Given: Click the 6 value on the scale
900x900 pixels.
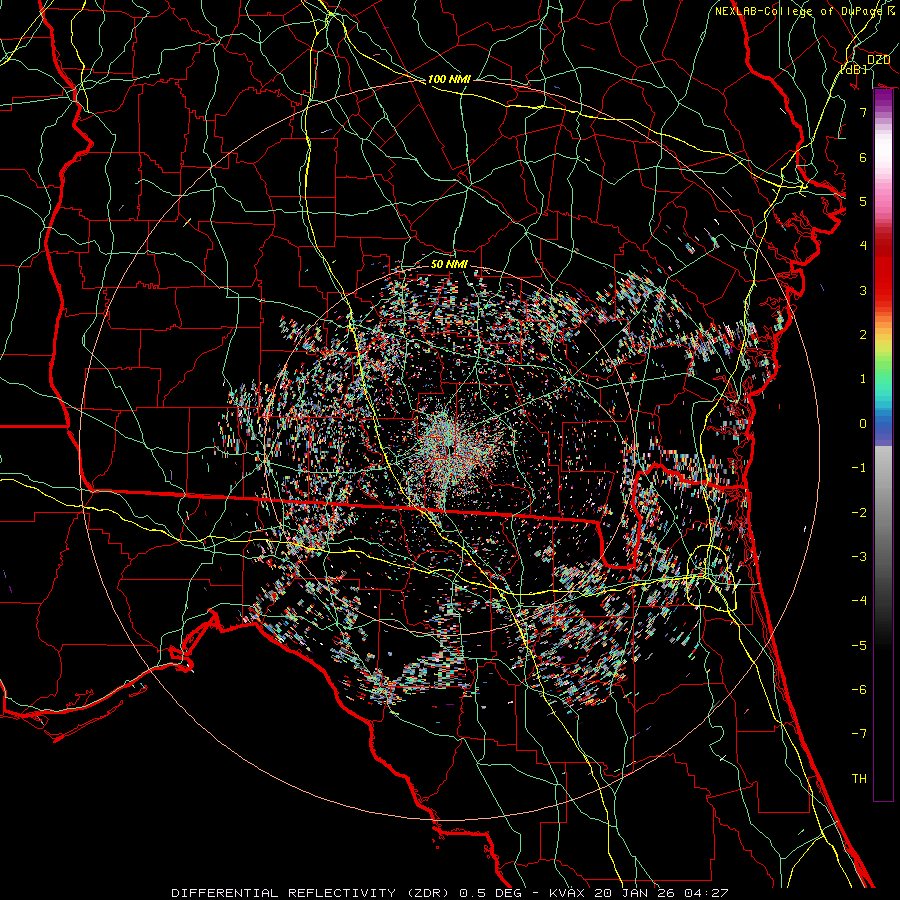Looking at the screenshot, I should (x=863, y=157).
